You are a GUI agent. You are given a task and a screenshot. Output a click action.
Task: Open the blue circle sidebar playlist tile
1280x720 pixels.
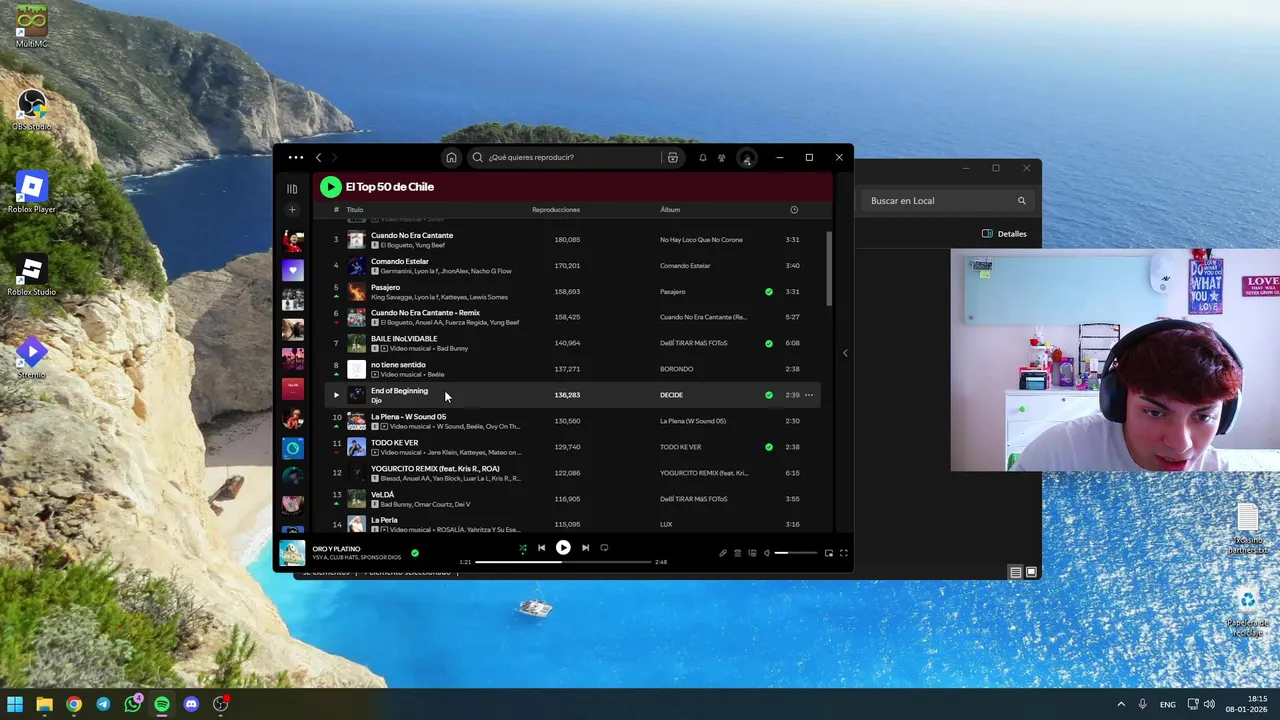(292, 448)
